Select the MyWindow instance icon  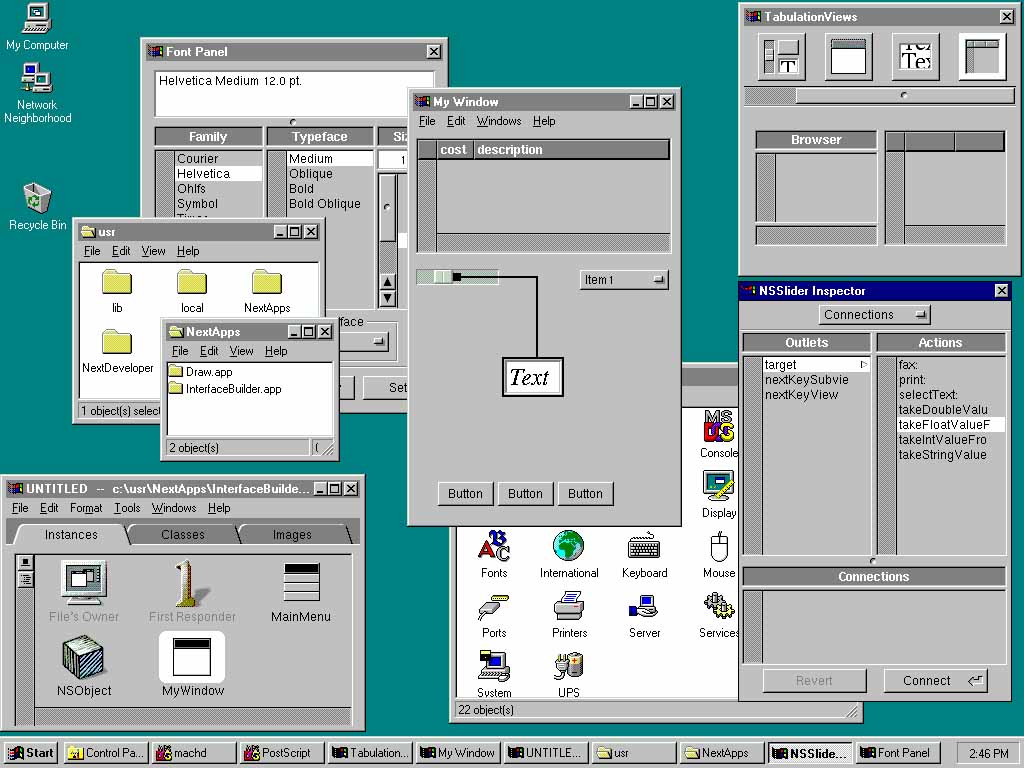(192, 656)
